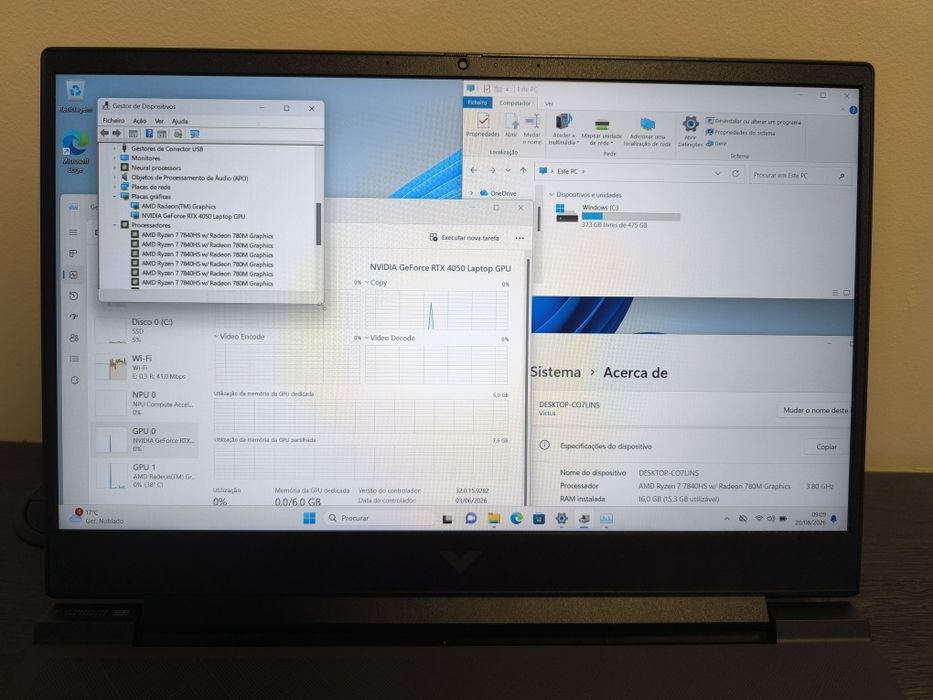This screenshot has width=933, height=700.
Task: Open the Microsoft Edge desktop shortcut
Action: 75,152
